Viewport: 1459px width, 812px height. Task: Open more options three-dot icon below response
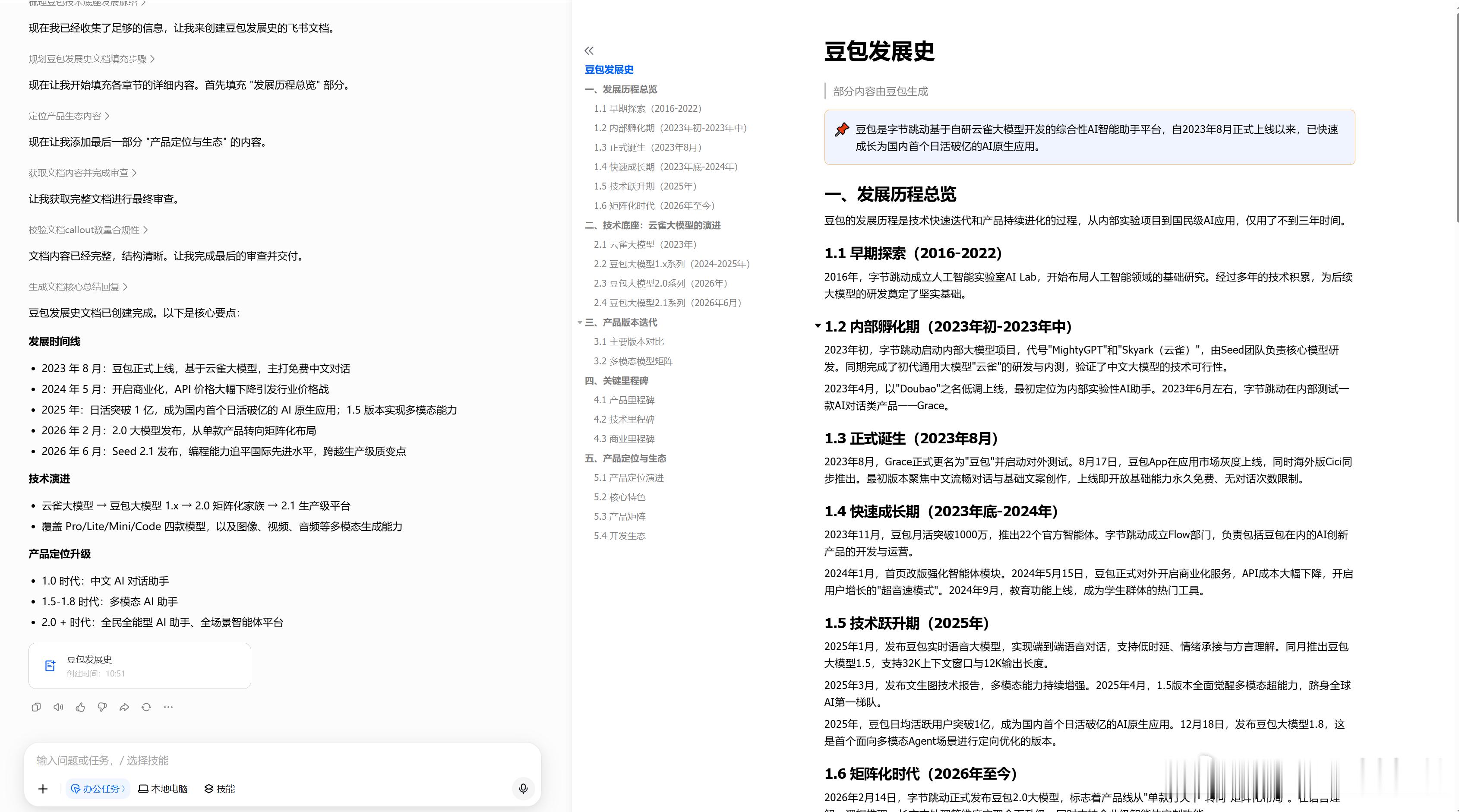(168, 707)
